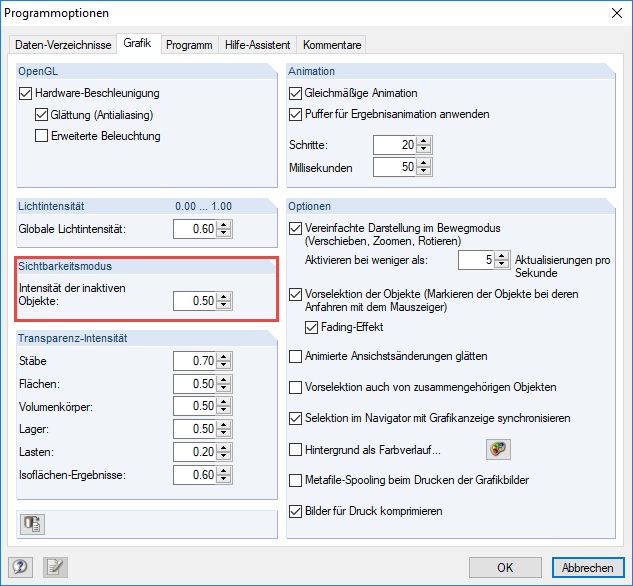Click the Isoflächen-Ergebnisse spinner arrows
This screenshot has width=633, height=586.
tap(224, 475)
